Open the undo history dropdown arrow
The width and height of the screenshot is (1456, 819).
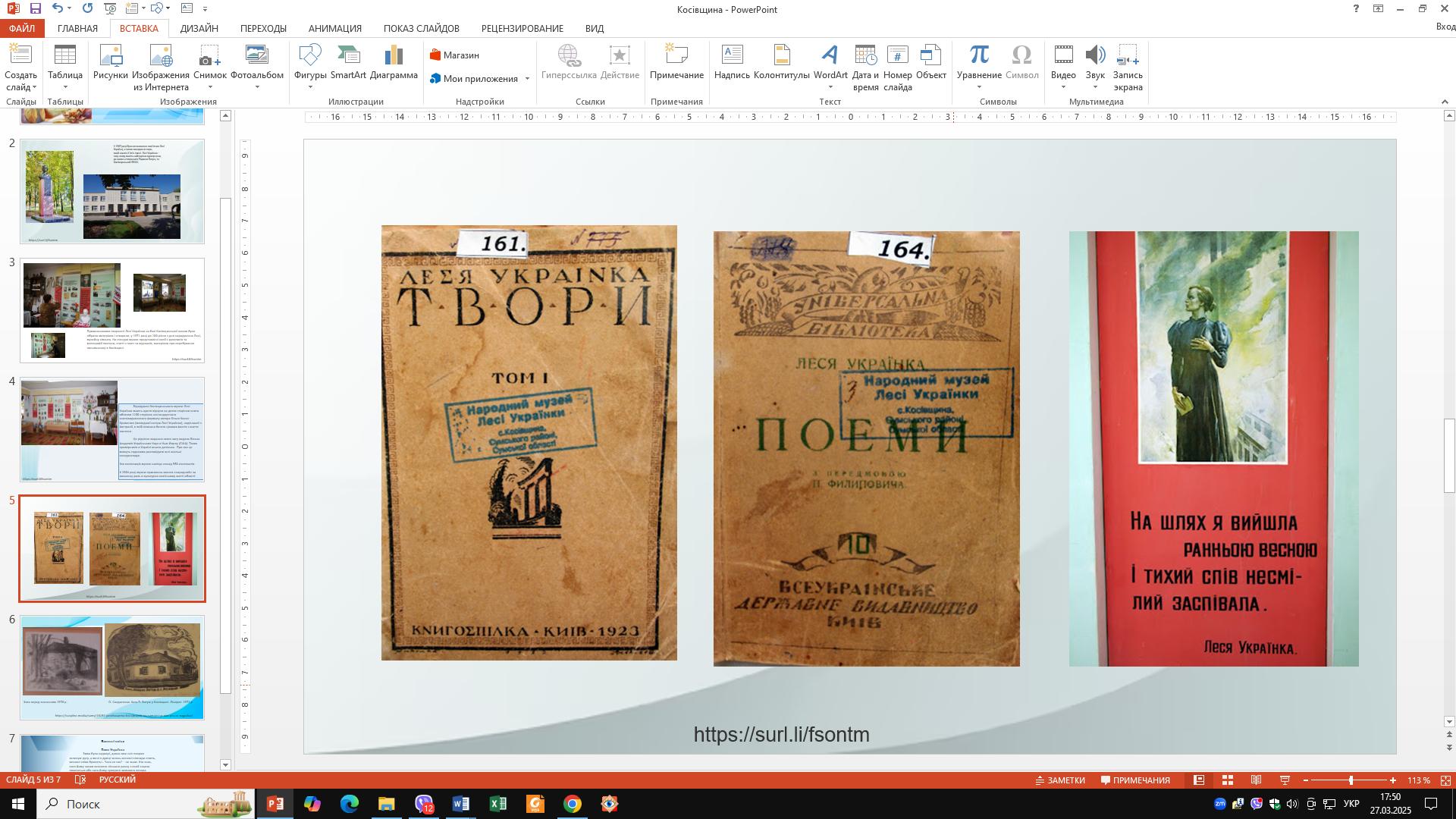71,8
